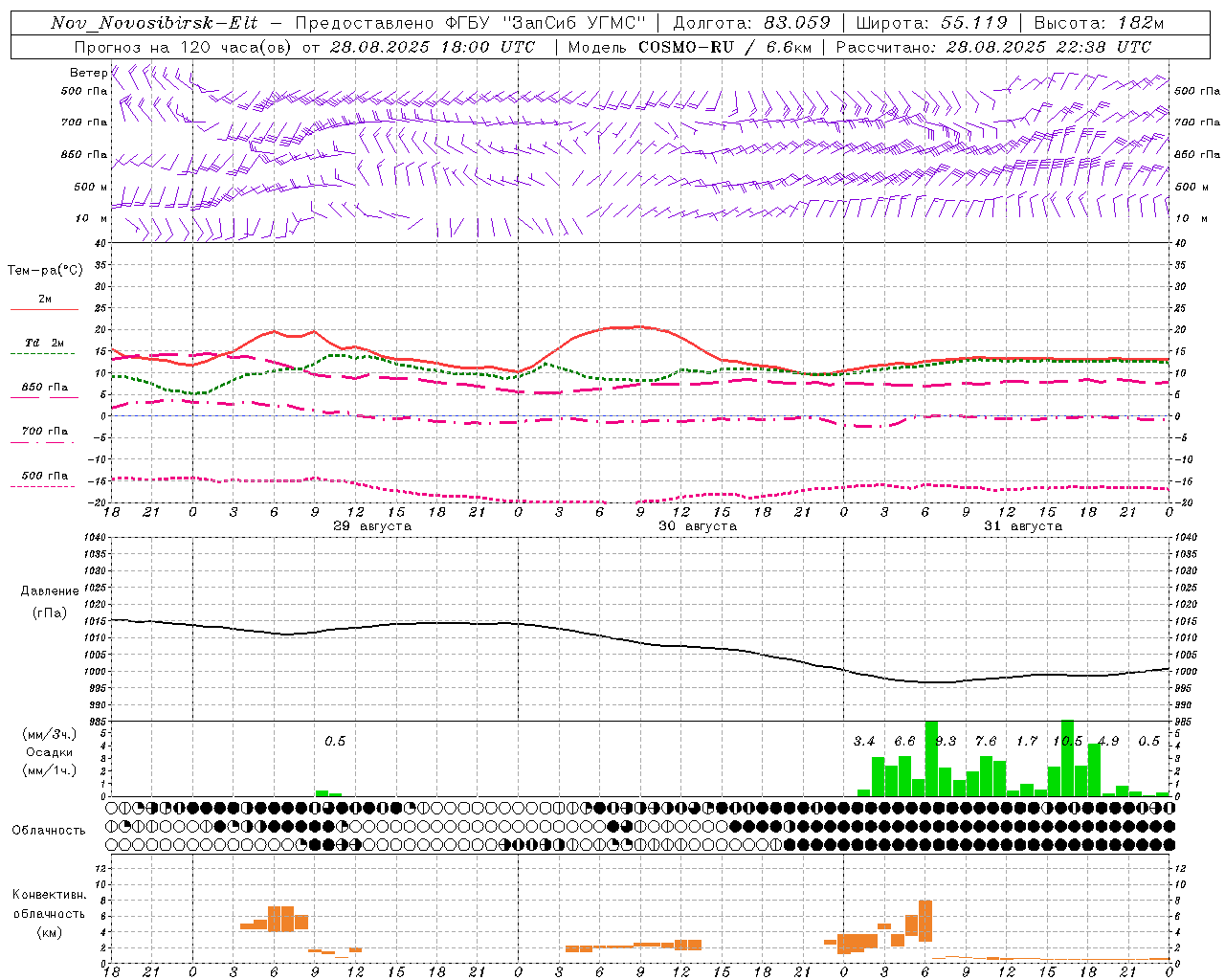The image size is (1225, 980).
Task: Click the station title Nov_Novosibirsk-Elt
Action: [153, 23]
